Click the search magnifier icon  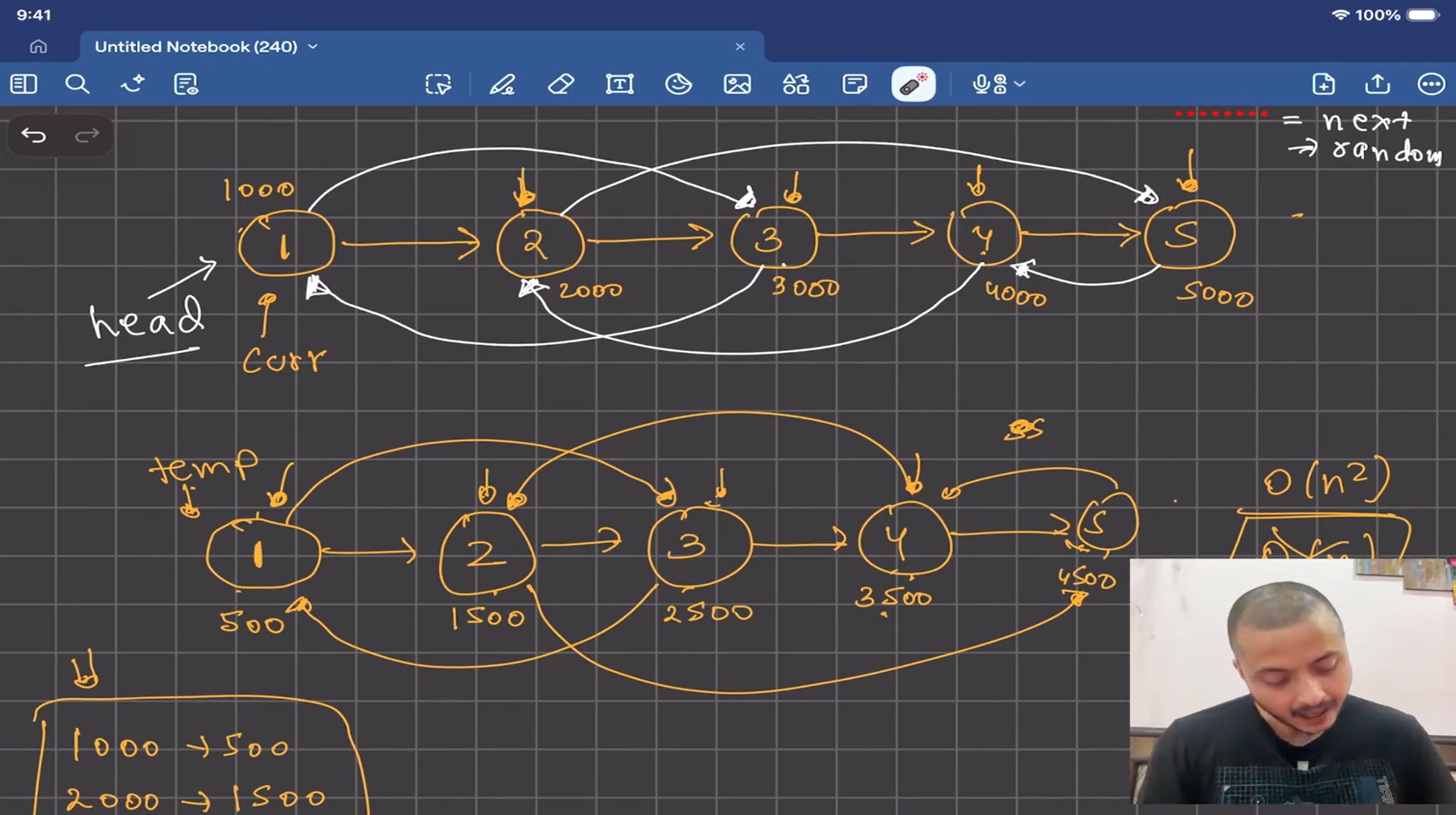[77, 84]
